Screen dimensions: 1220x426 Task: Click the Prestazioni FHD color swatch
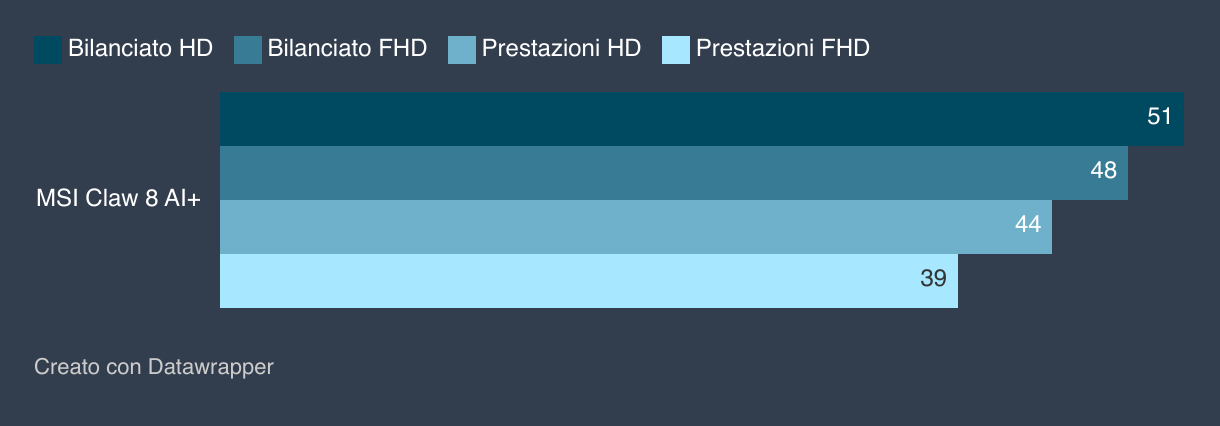coord(676,49)
